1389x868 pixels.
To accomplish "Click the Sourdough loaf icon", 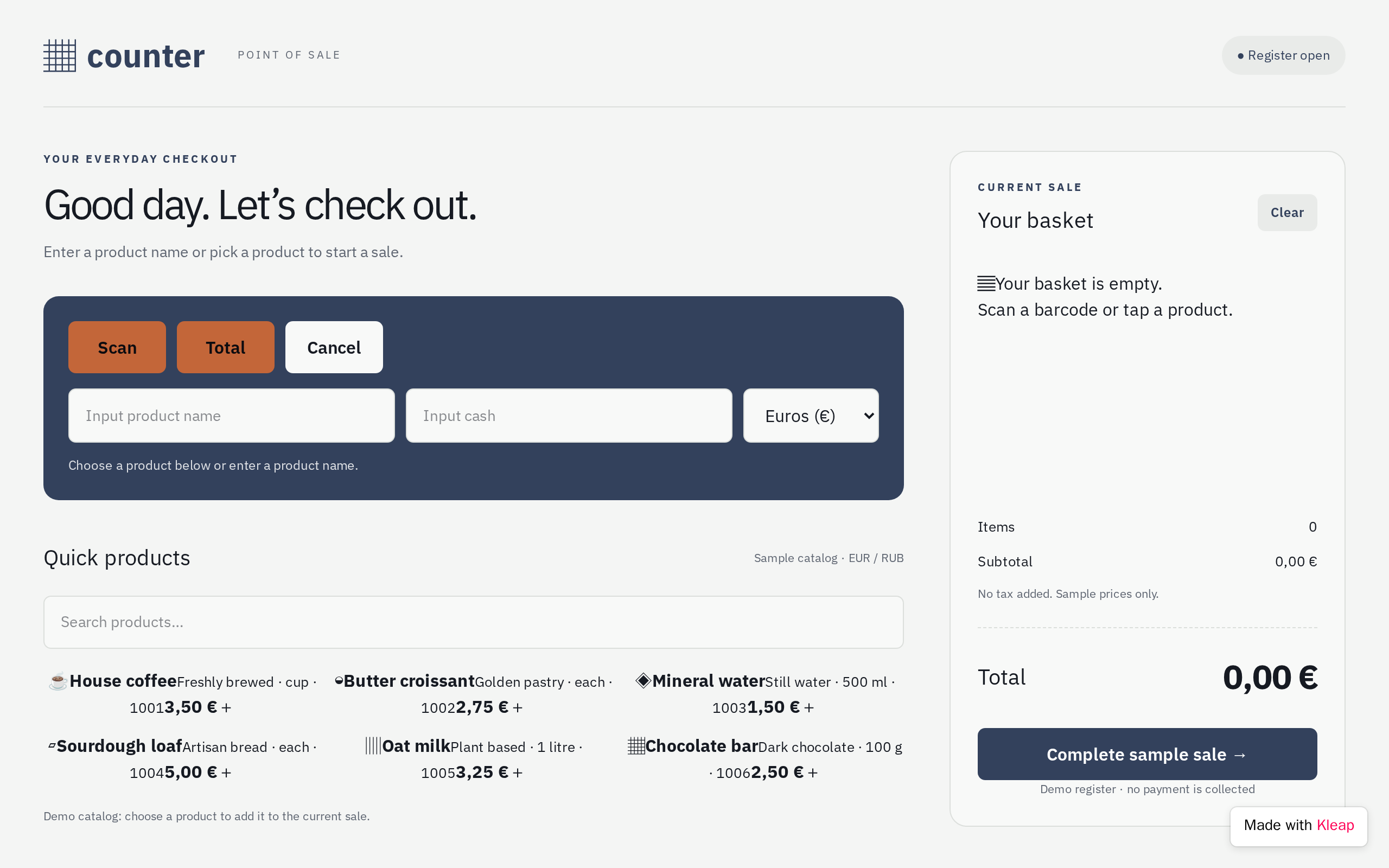I will click(x=52, y=746).
